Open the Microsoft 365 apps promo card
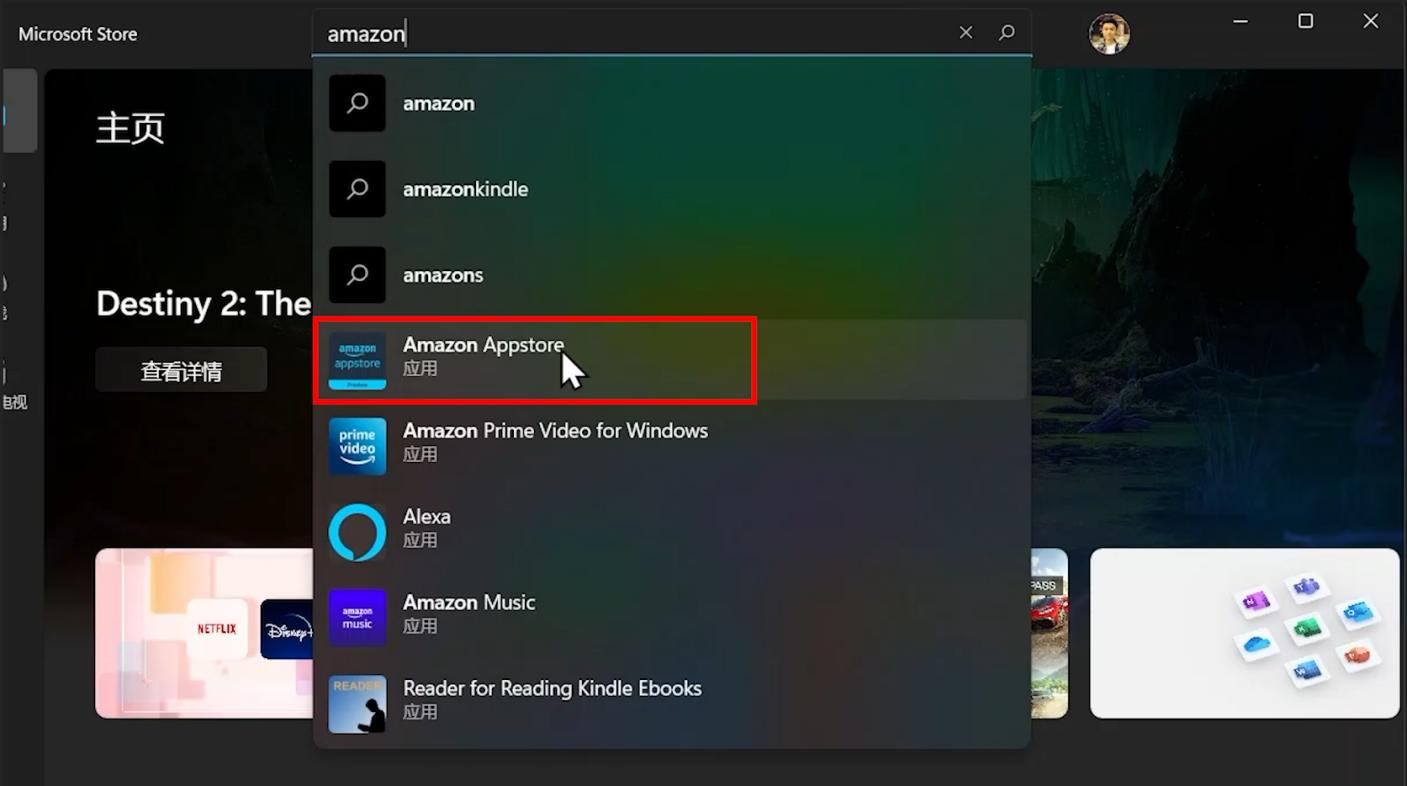Image resolution: width=1407 pixels, height=786 pixels. 1244,633
